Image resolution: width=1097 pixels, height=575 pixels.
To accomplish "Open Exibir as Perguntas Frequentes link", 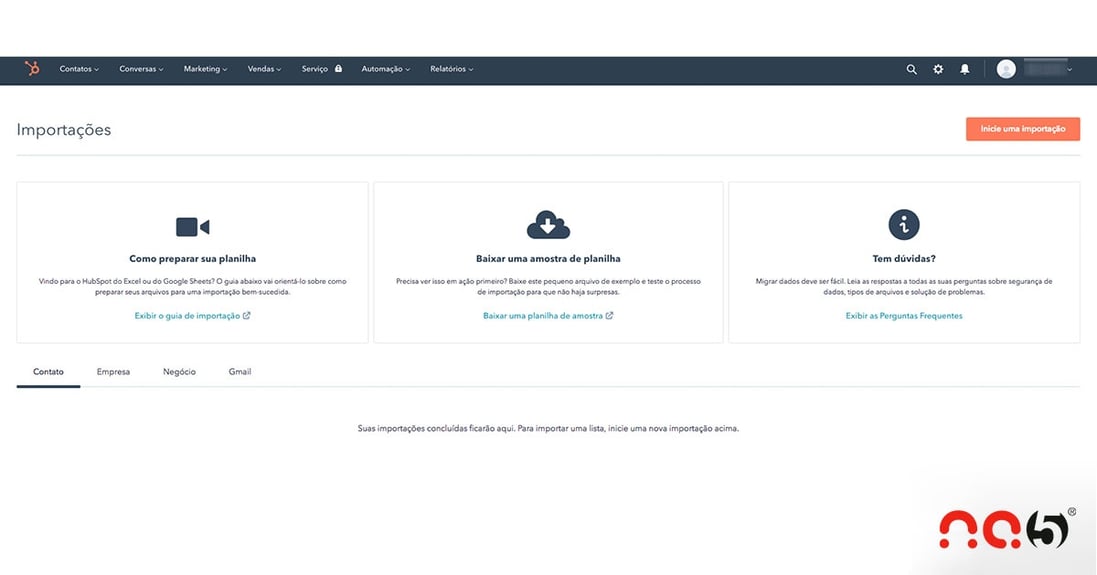I will (904, 316).
